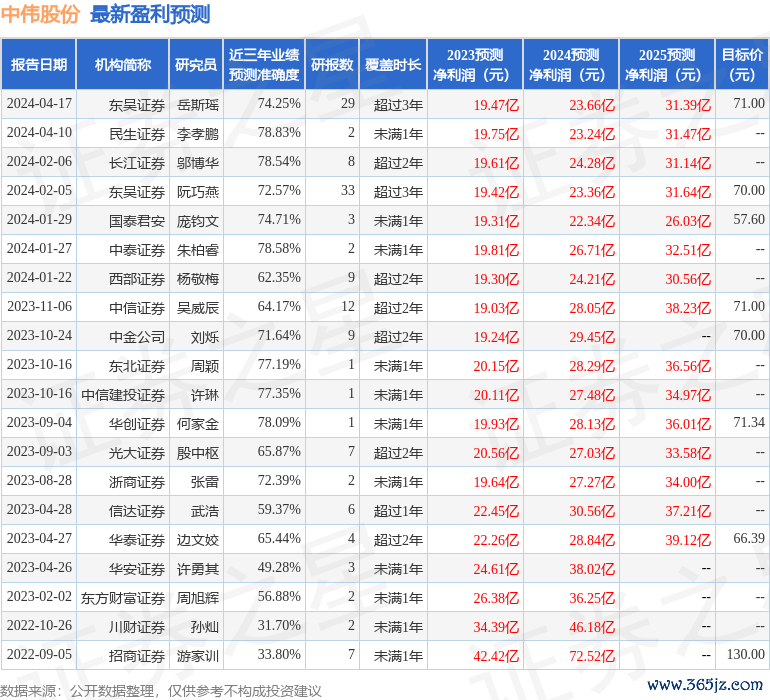Click the target price 130.00
Screen dimensions: 770x700
click(745, 654)
